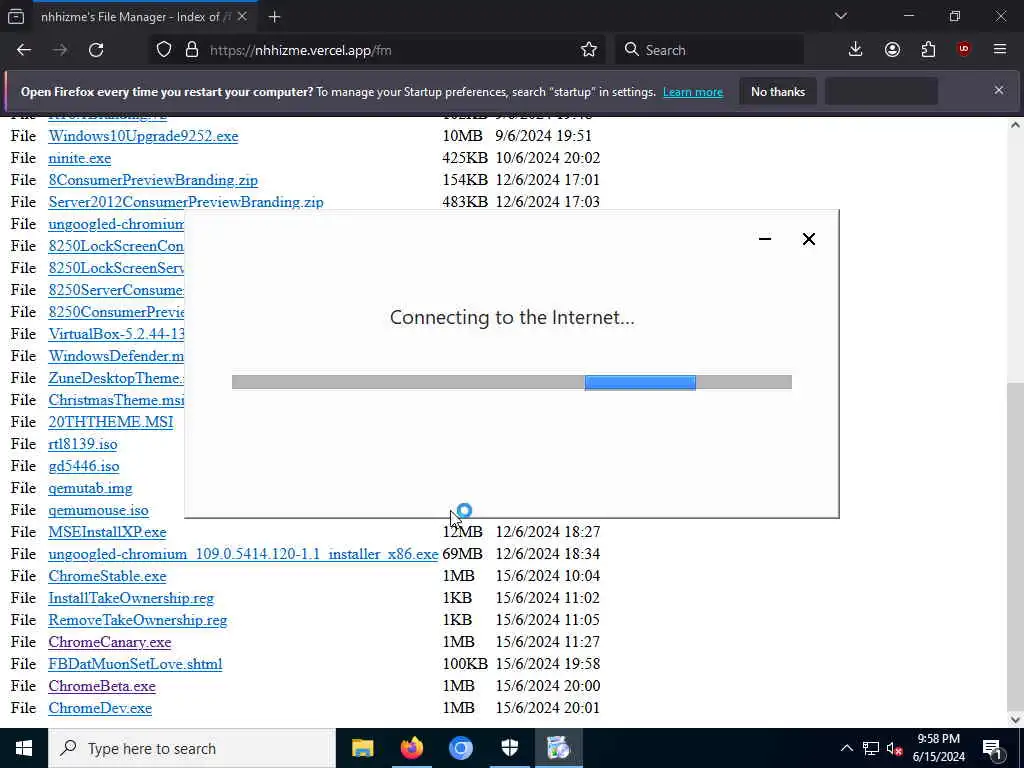This screenshot has height=768, width=1024.
Task: Open the qemumouse.iso link
Action: pos(98,510)
